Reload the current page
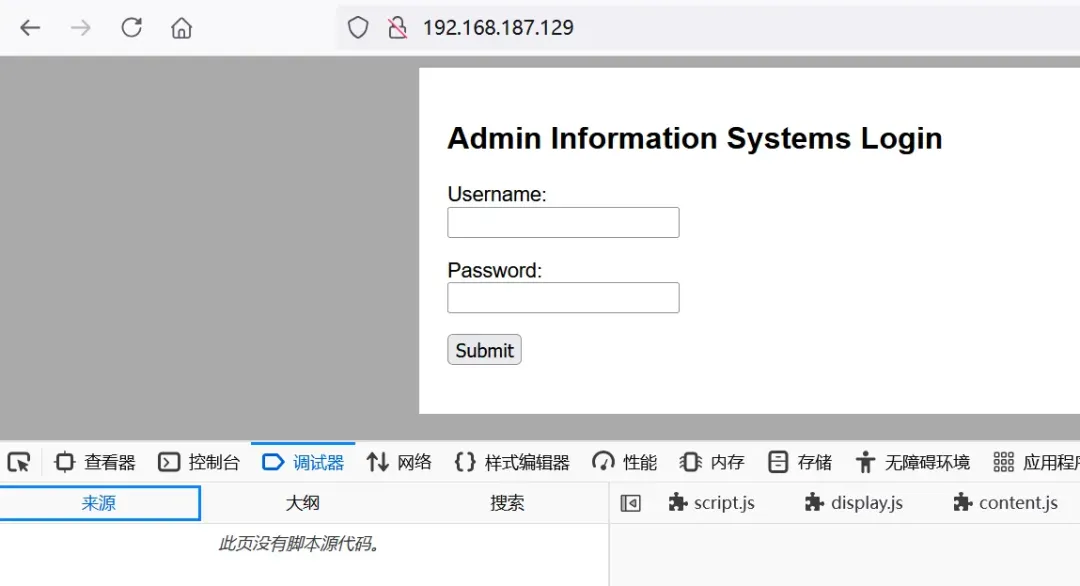The width and height of the screenshot is (1080, 586). pos(131,27)
